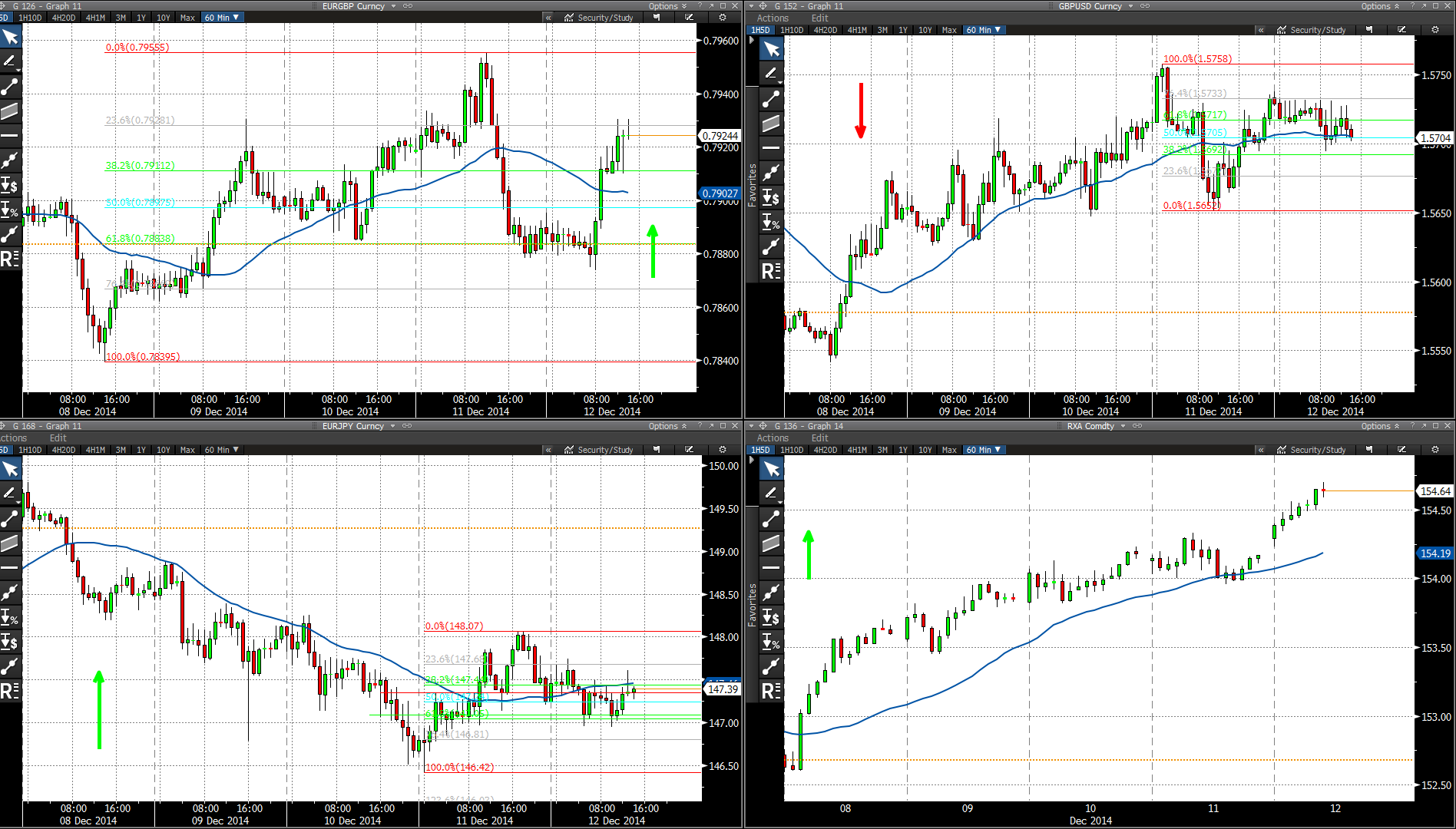Click the 154.64 last price label on RXA axis
1456x829 pixels.
tap(1434, 491)
